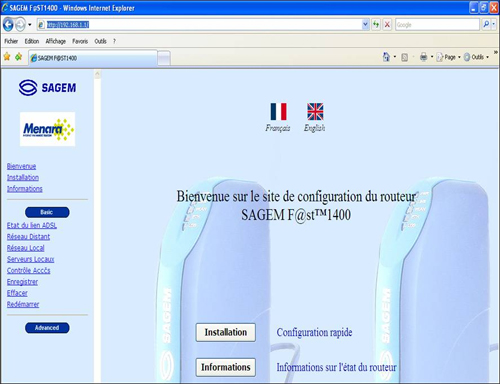Click the Home page icon
Viewport: 500px width, 384px height.
(x=386, y=57)
